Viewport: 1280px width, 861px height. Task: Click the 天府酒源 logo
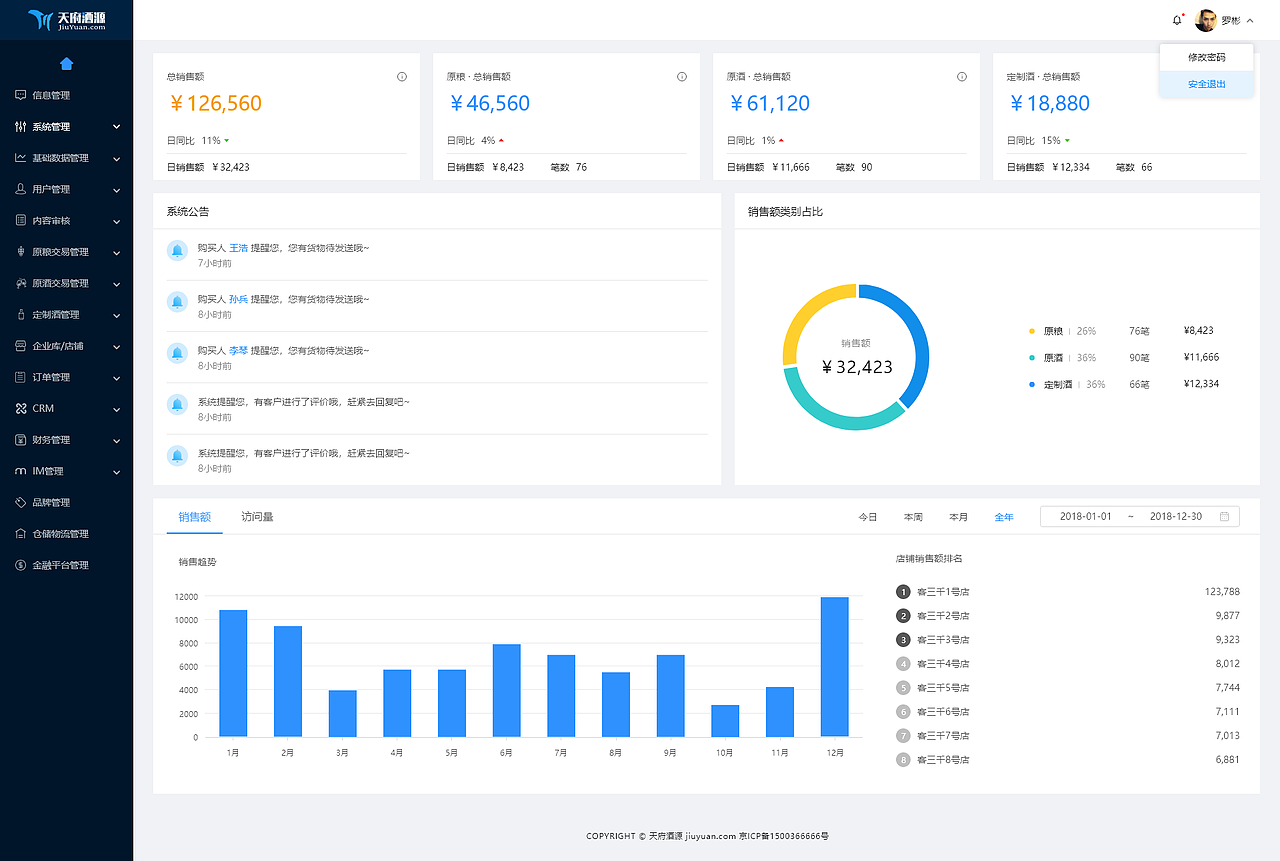click(x=67, y=20)
